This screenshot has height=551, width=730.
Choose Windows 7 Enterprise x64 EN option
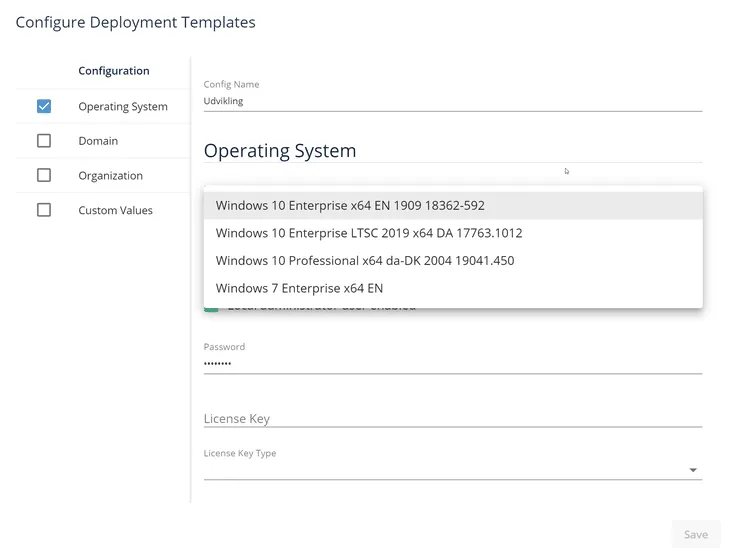coord(453,288)
